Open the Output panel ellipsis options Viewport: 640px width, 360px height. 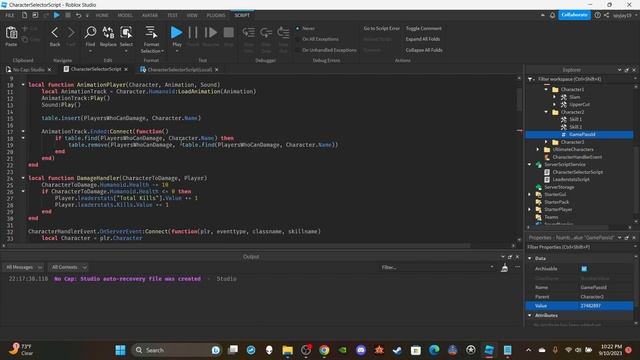pyautogui.click(x=518, y=267)
